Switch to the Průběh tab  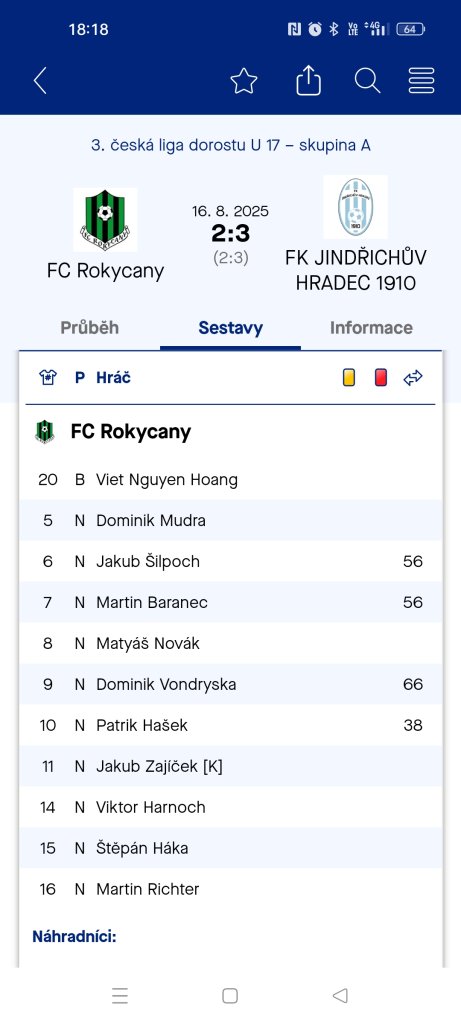point(89,328)
